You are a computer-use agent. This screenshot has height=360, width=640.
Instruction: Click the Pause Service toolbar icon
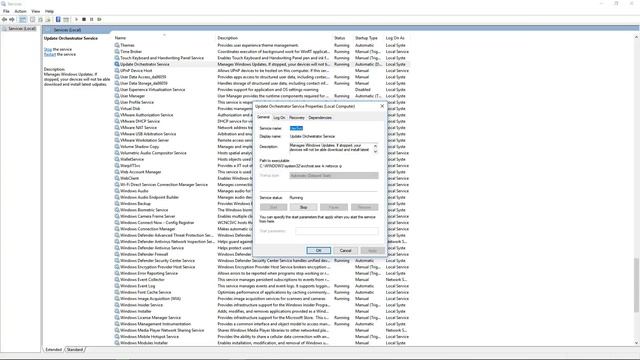coord(92,19)
